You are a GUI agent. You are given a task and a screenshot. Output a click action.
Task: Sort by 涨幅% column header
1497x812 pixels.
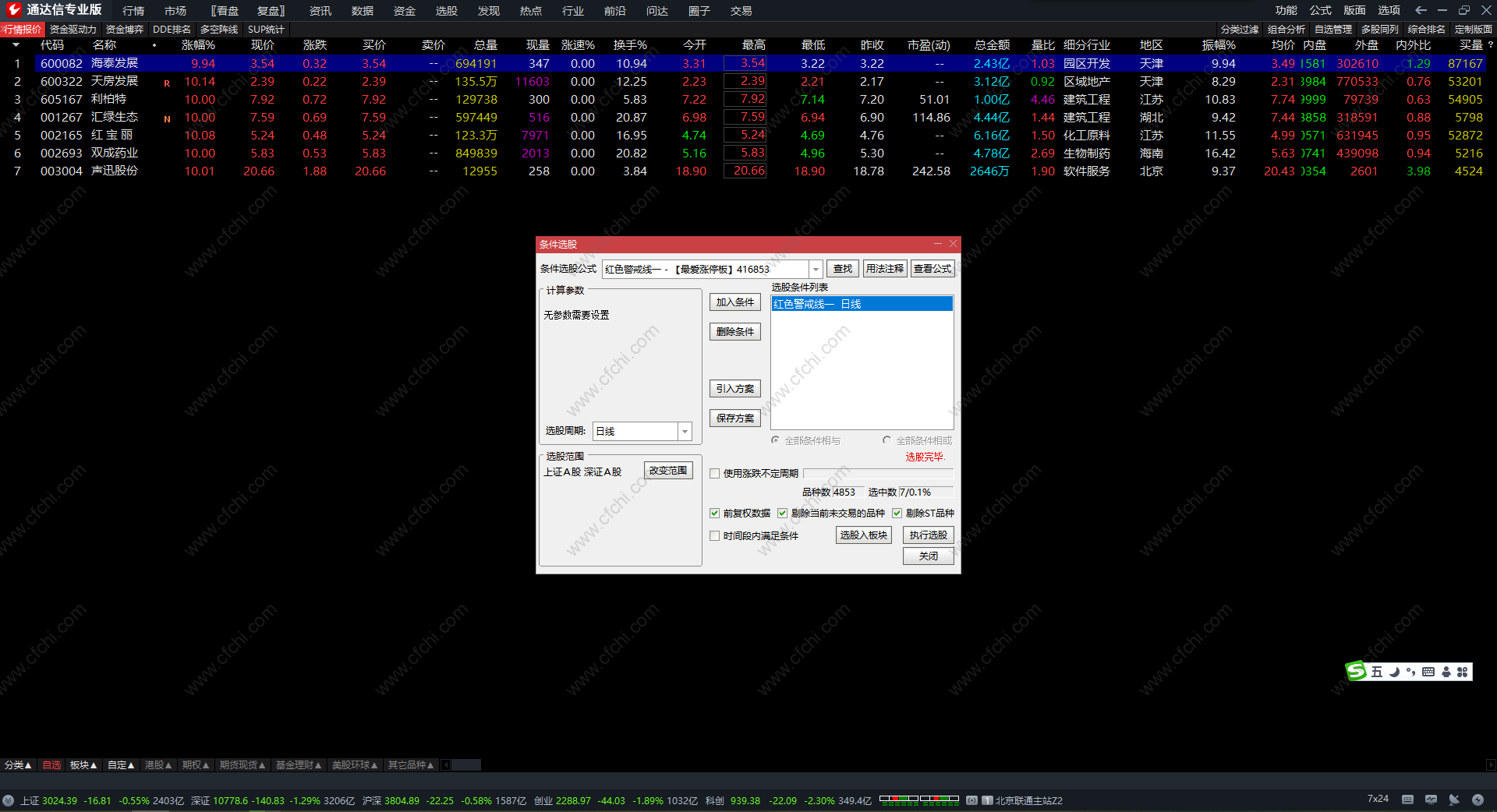coord(198,45)
